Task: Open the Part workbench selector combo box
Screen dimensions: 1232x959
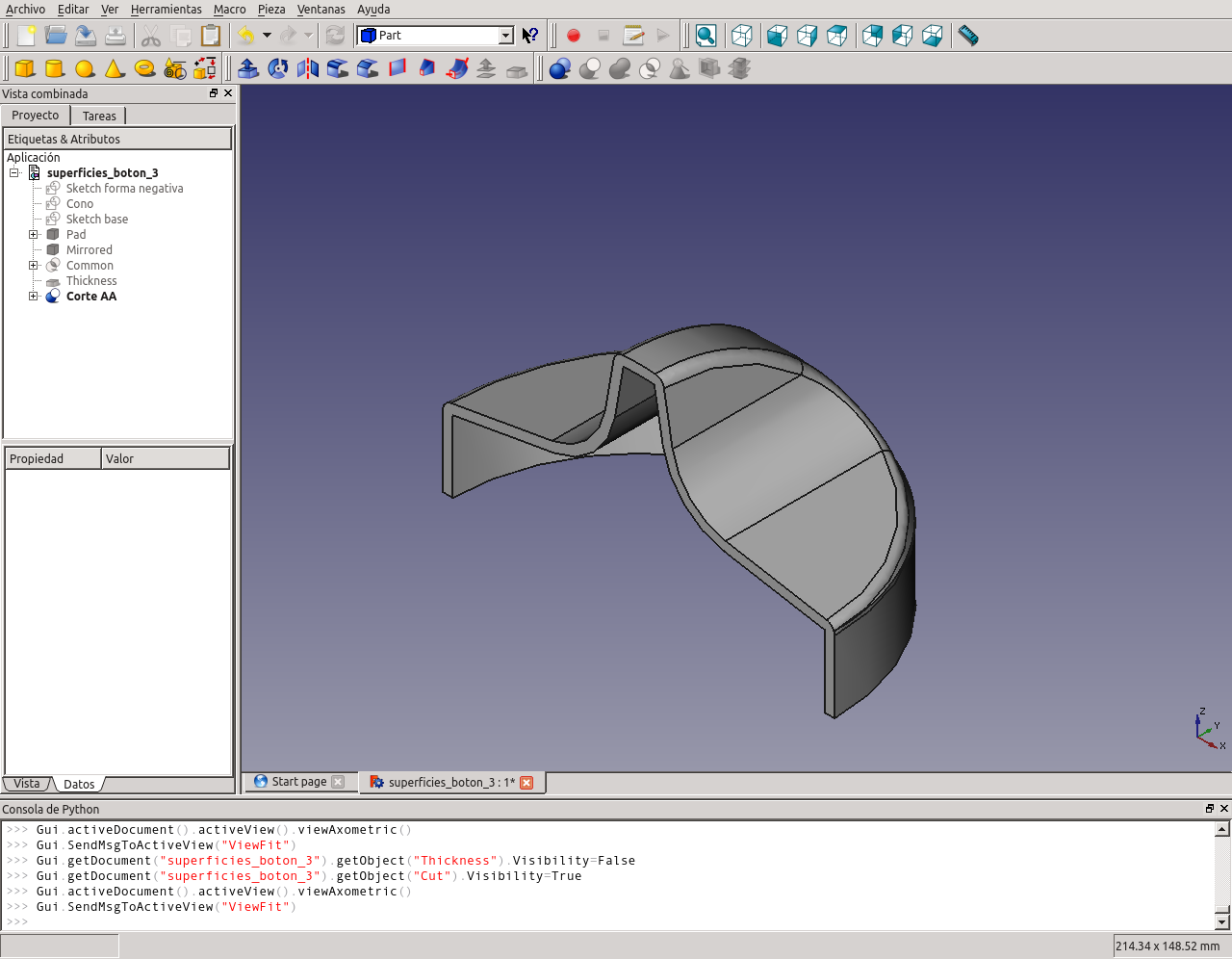Action: pyautogui.click(x=436, y=36)
